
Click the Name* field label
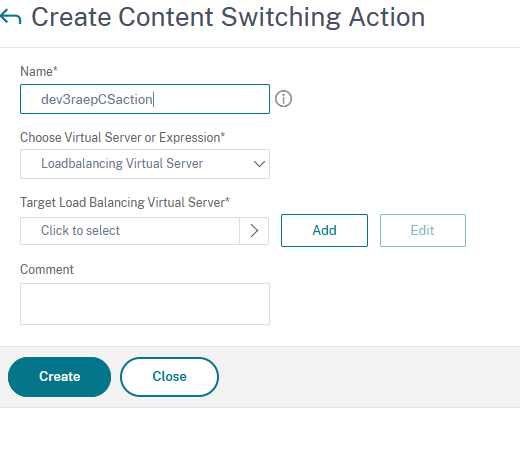tap(39, 71)
